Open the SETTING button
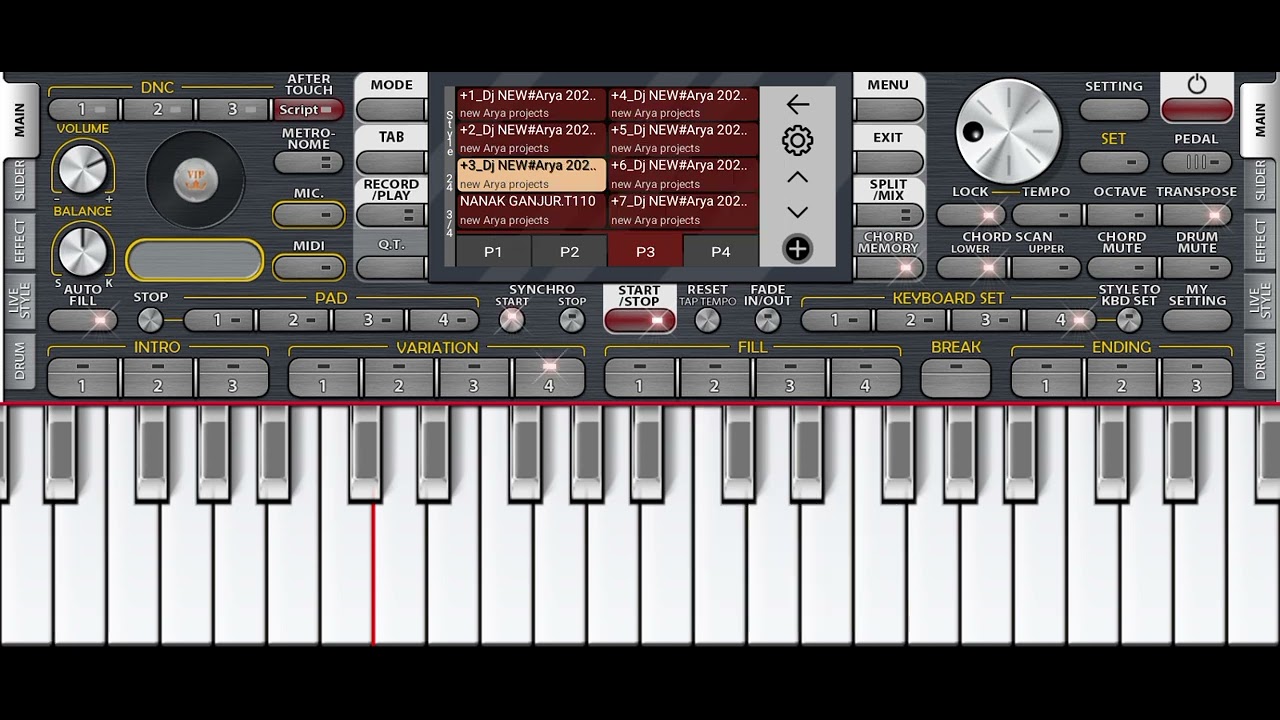Screen dimensions: 1280x720 click(1114, 109)
